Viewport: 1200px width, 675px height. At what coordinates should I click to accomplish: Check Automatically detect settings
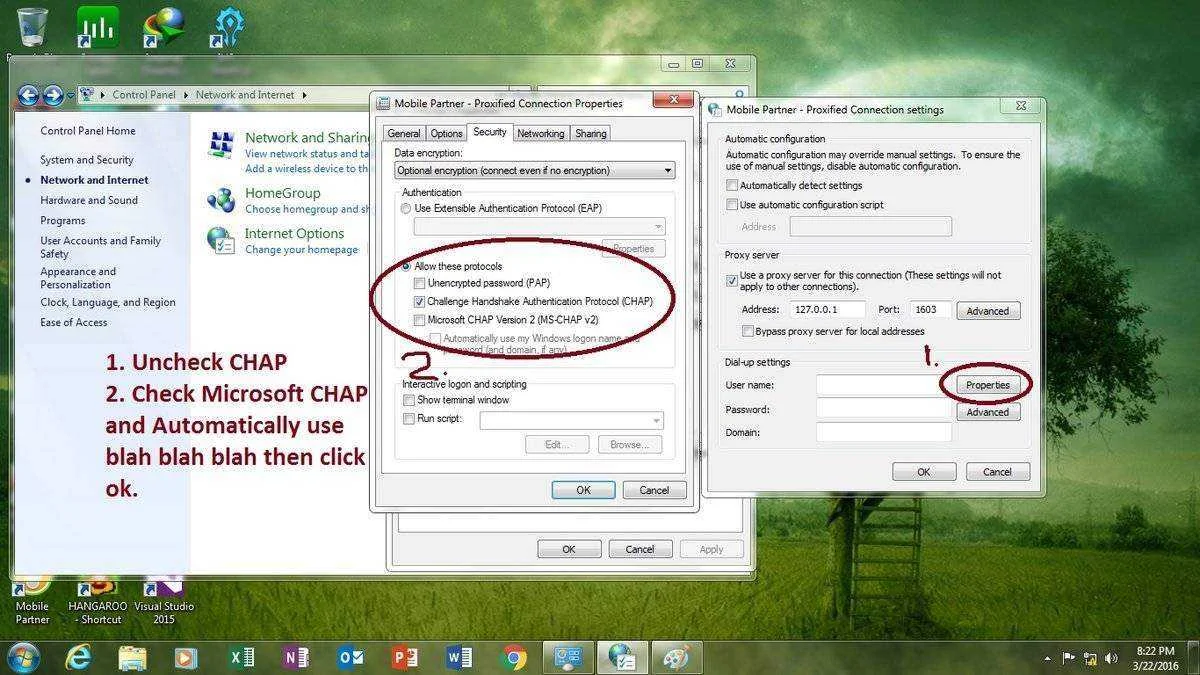click(x=732, y=185)
